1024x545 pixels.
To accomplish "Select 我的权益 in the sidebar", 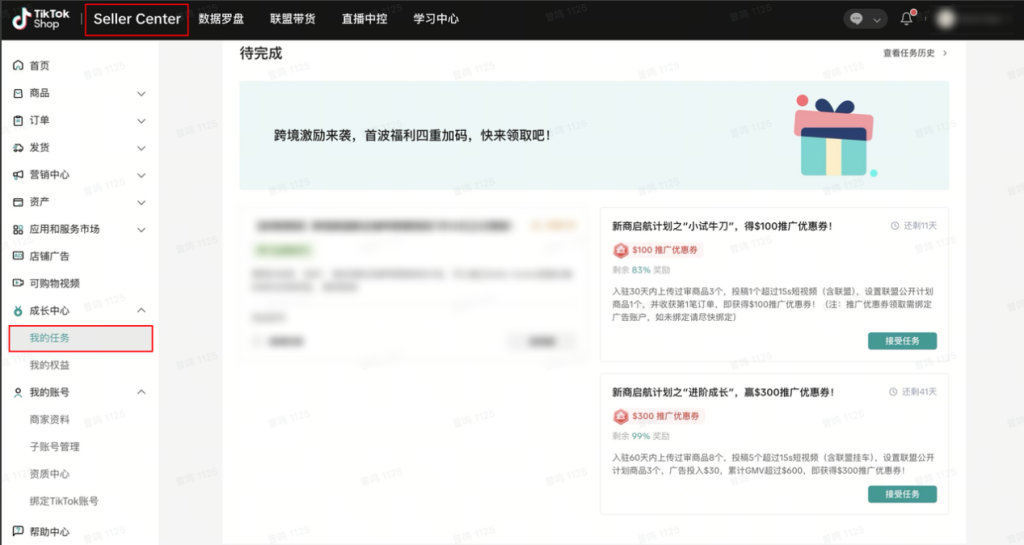I will (x=50, y=365).
